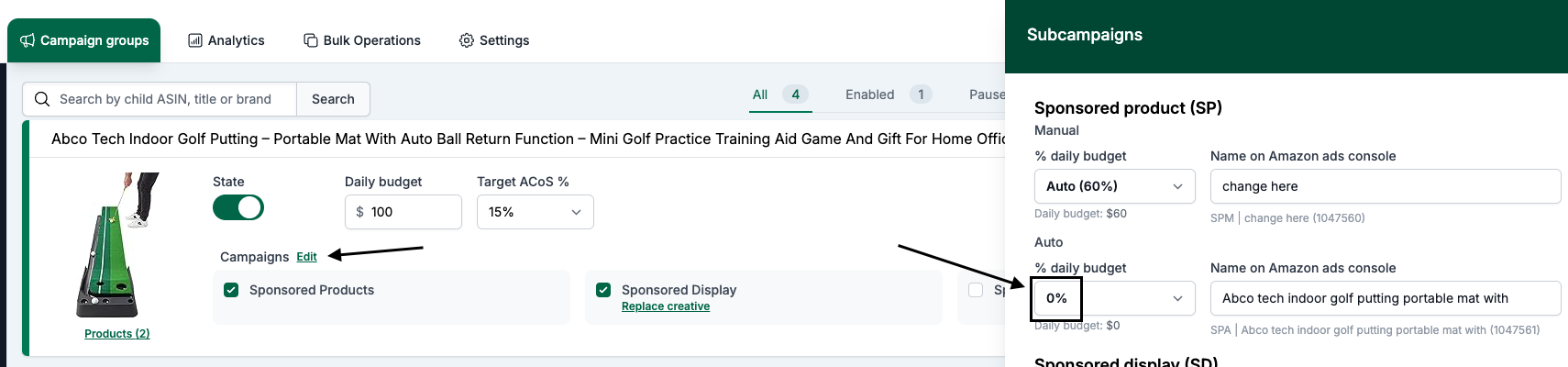Click the Bulk Operations copy icon

point(311,40)
